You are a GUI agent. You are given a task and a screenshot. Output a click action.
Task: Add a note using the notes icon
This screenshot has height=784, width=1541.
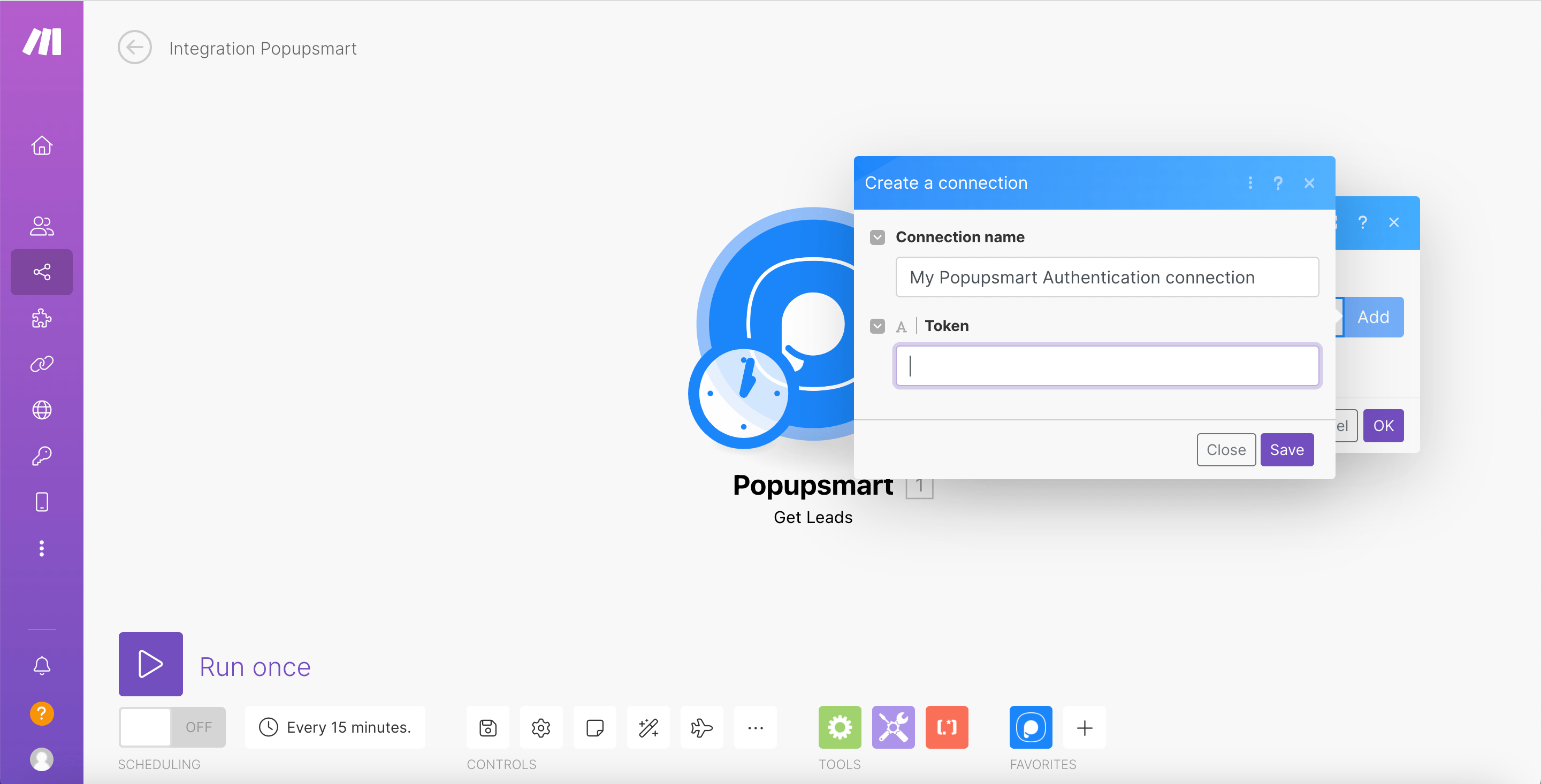click(594, 727)
